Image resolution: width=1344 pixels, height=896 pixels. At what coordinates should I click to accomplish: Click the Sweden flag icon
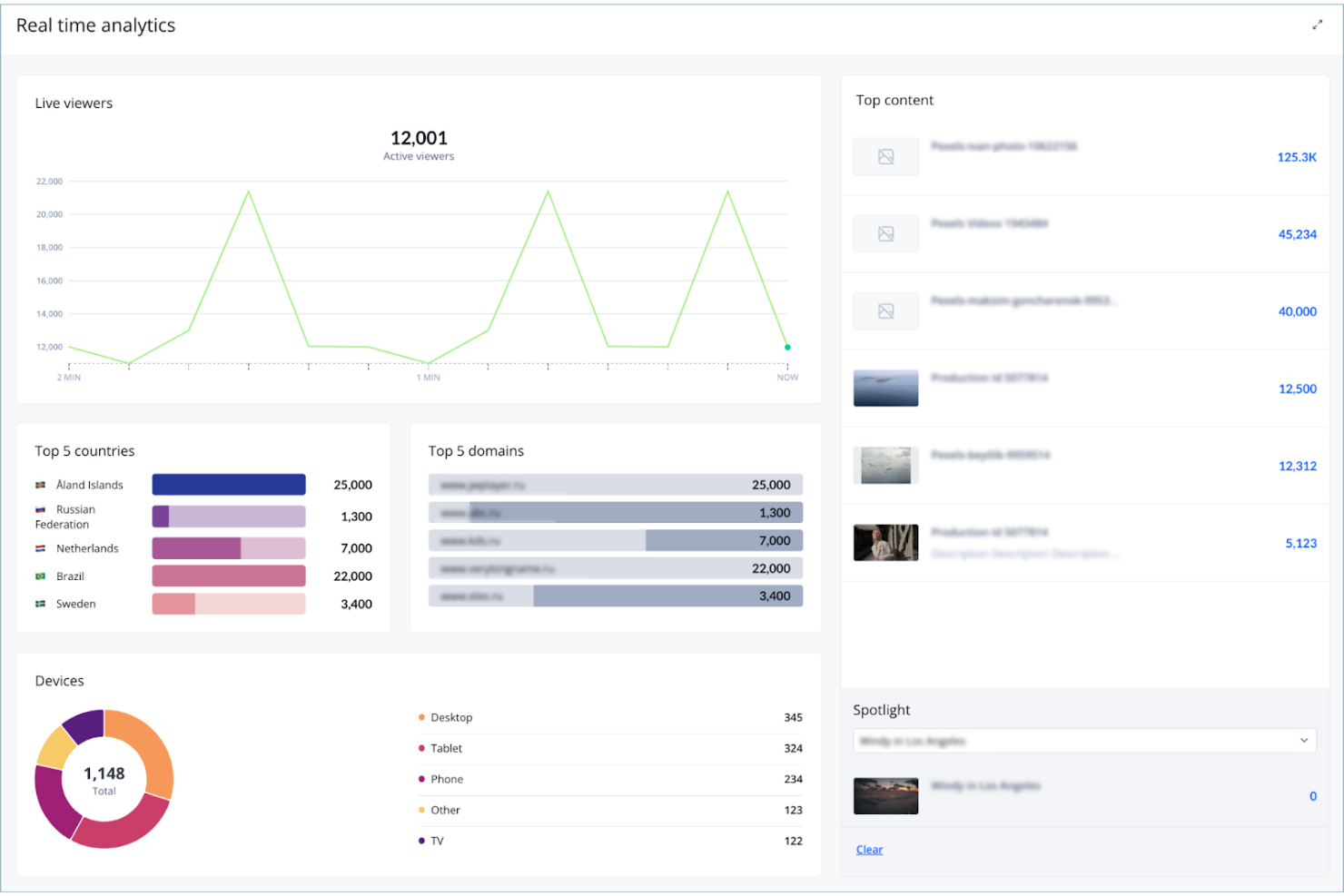40,604
